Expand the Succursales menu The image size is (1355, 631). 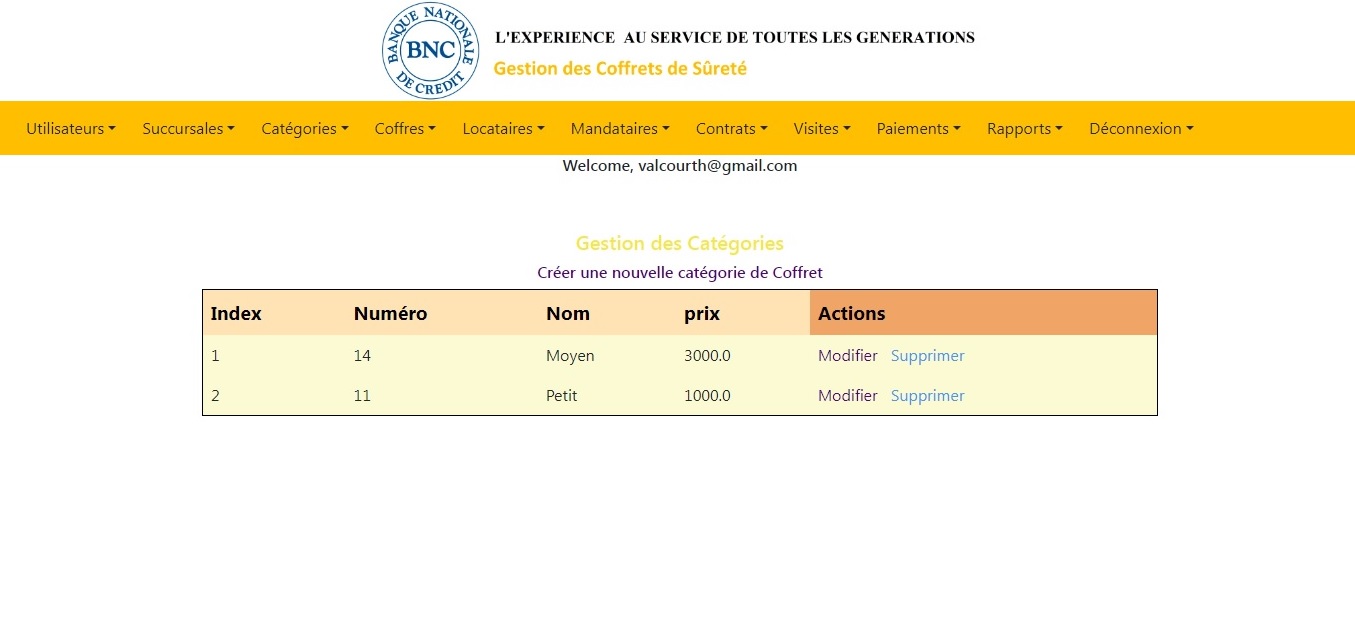(188, 128)
